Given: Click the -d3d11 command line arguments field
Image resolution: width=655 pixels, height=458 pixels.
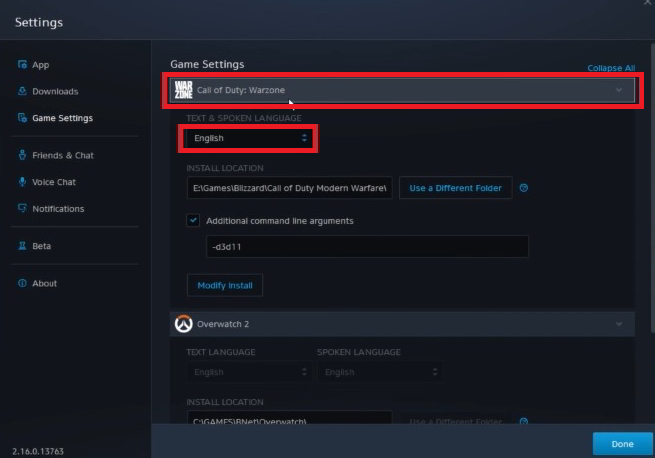Looking at the screenshot, I should click(367, 247).
